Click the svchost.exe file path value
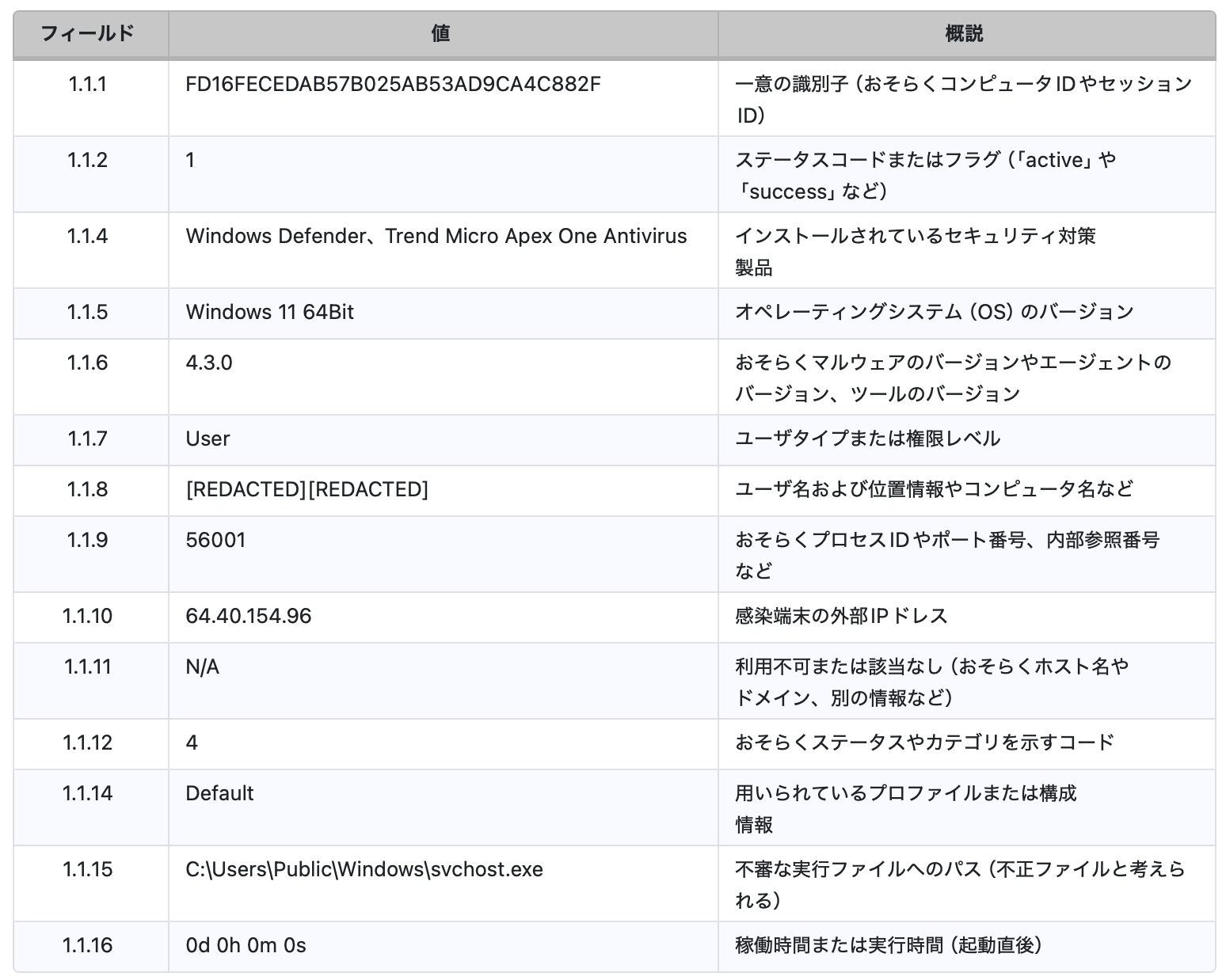This screenshot has height=980, width=1226. click(364, 869)
